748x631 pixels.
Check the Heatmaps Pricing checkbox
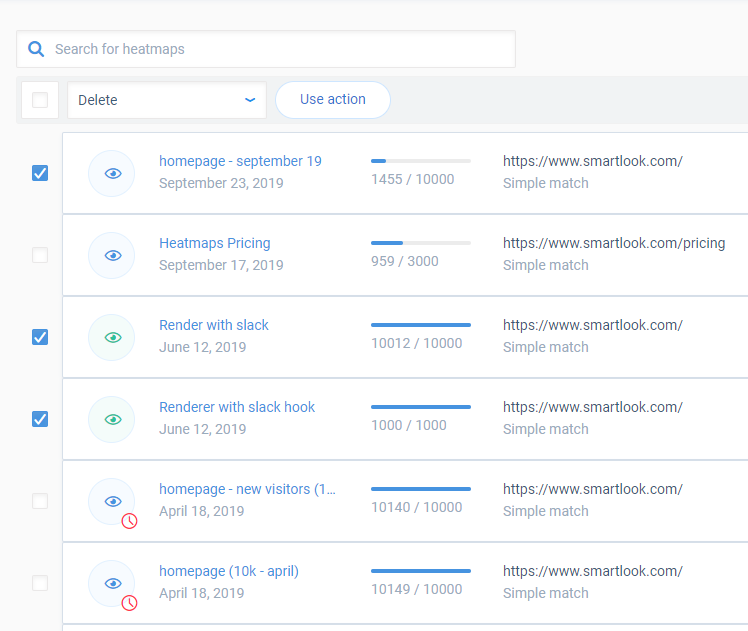coord(40,255)
